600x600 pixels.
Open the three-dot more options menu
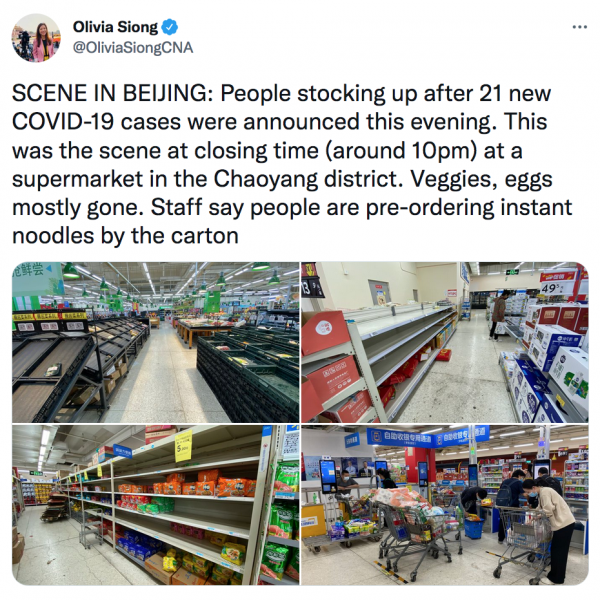[x=579, y=27]
